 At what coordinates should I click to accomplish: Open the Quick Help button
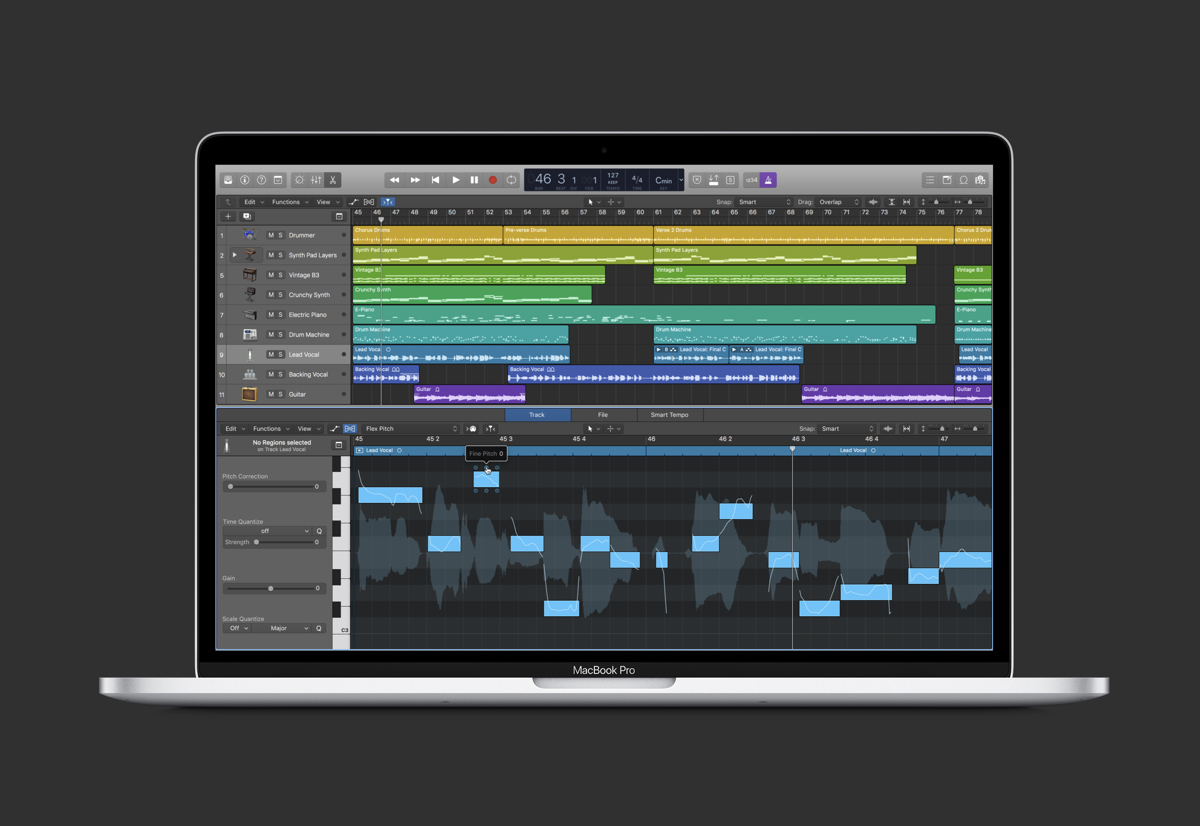point(262,180)
